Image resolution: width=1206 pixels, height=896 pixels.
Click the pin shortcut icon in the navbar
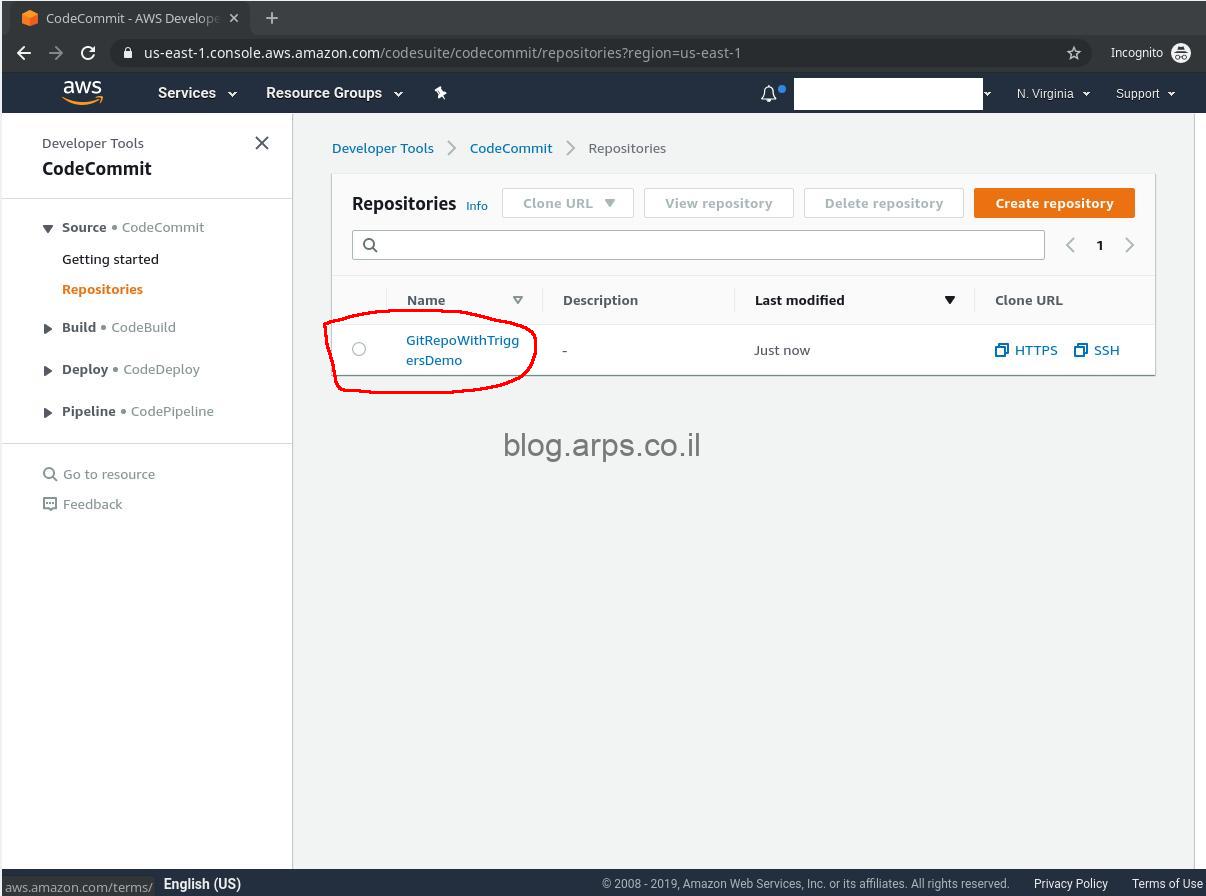(440, 93)
